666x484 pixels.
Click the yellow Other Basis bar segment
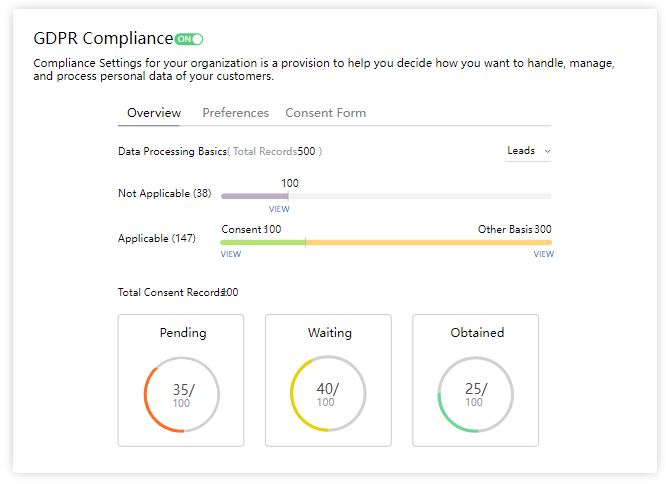pos(428,242)
